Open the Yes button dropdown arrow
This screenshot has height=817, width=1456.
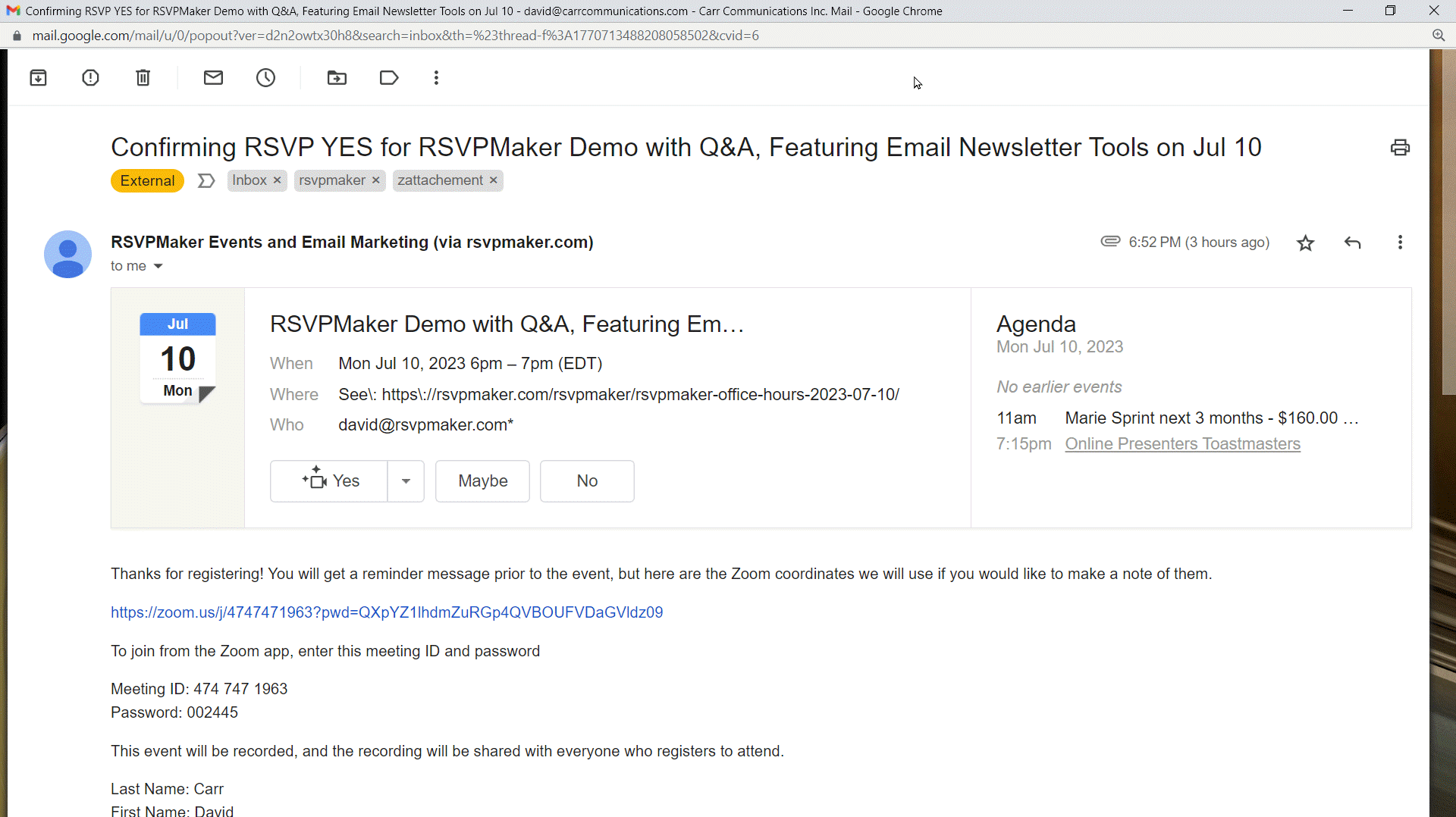point(406,480)
